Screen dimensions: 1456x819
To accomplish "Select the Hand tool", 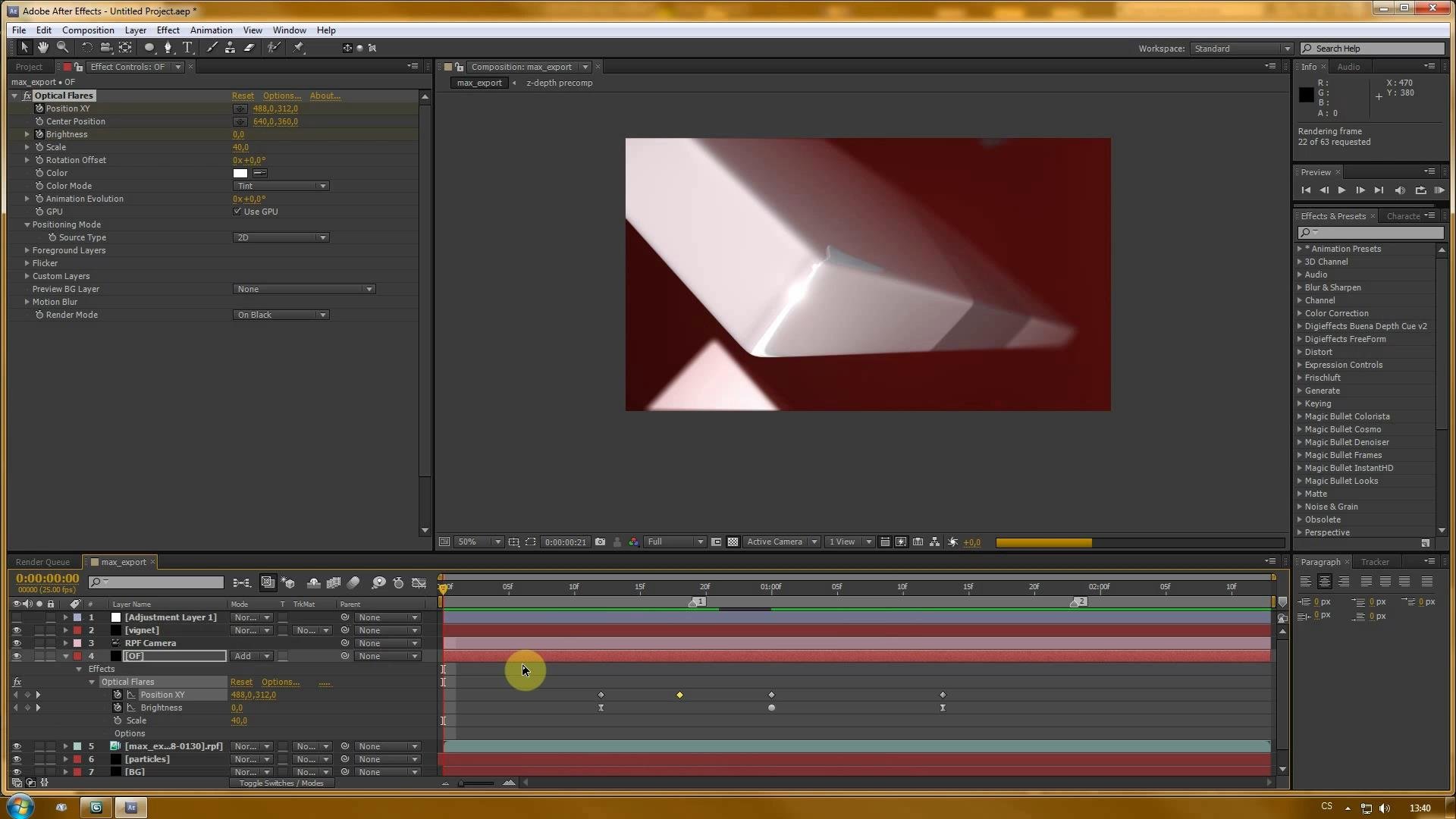I will coord(43,48).
